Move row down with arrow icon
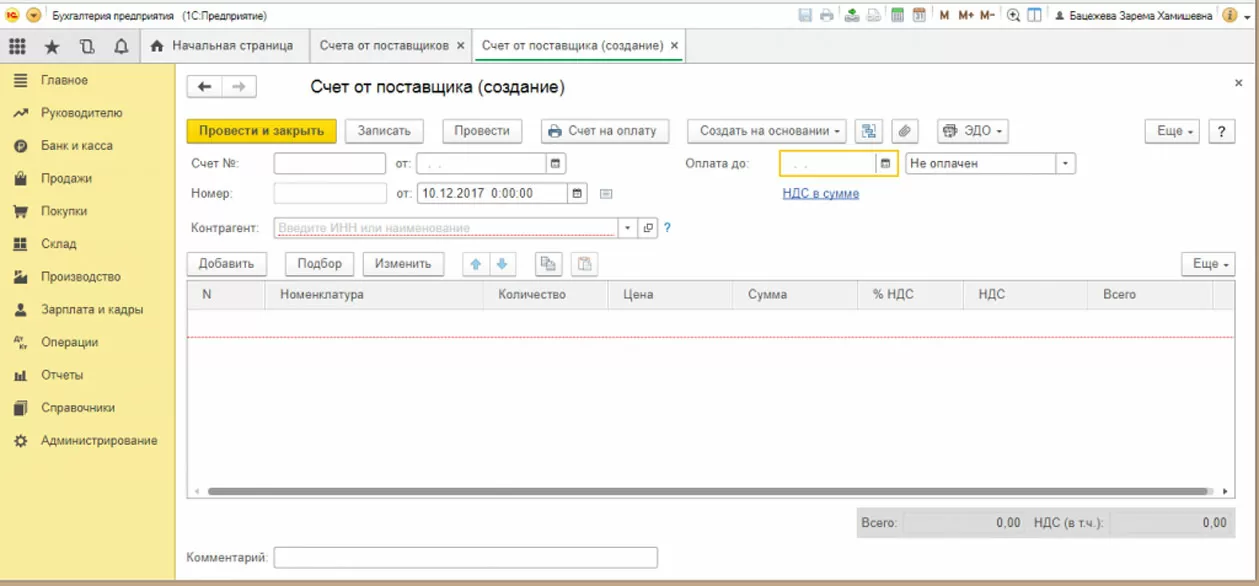1259x586 pixels. tap(502, 264)
